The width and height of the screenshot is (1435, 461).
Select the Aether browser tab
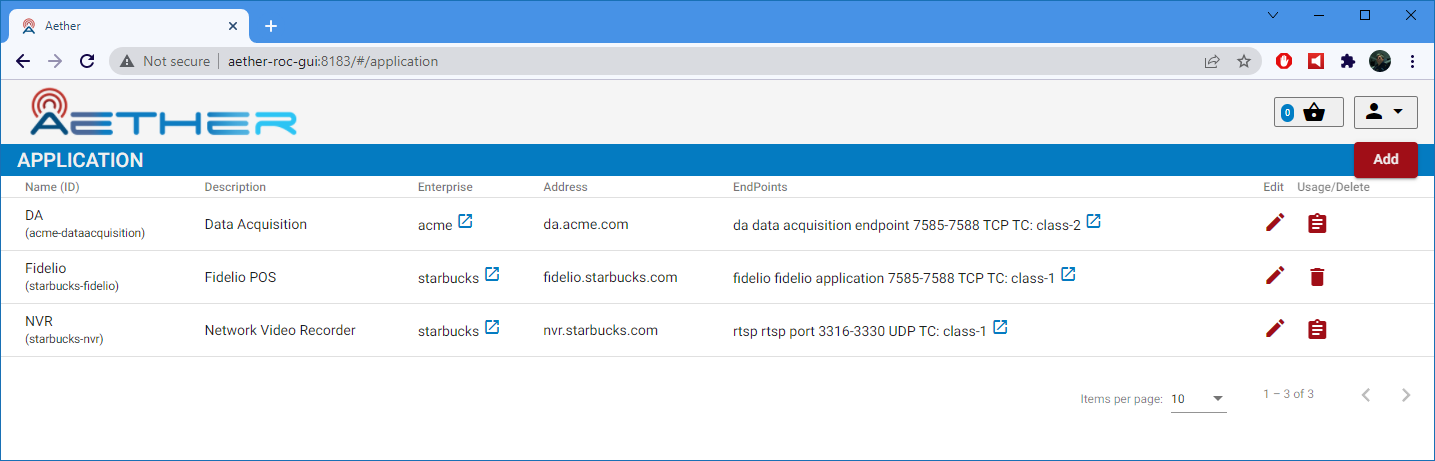(125, 26)
